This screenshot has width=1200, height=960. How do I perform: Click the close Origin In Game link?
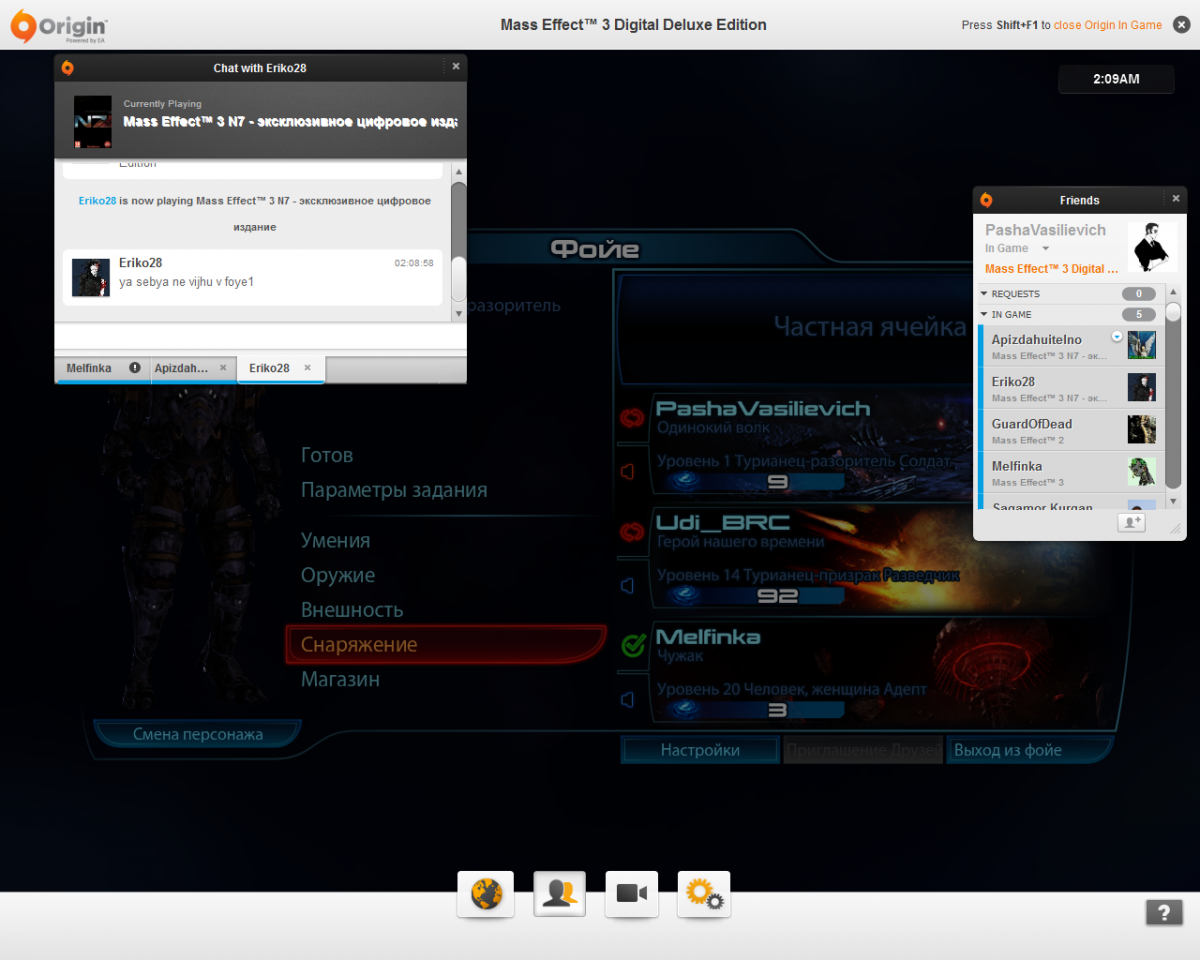coord(1108,25)
